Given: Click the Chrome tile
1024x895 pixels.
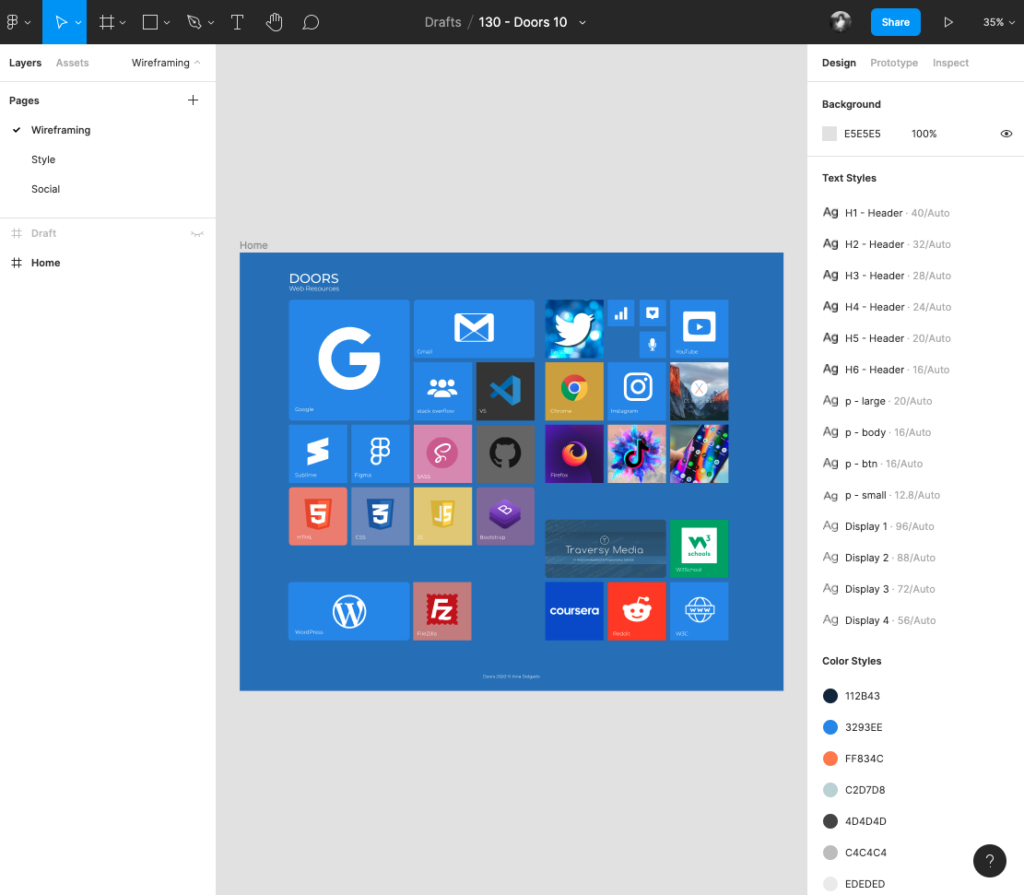Looking at the screenshot, I should point(574,391).
